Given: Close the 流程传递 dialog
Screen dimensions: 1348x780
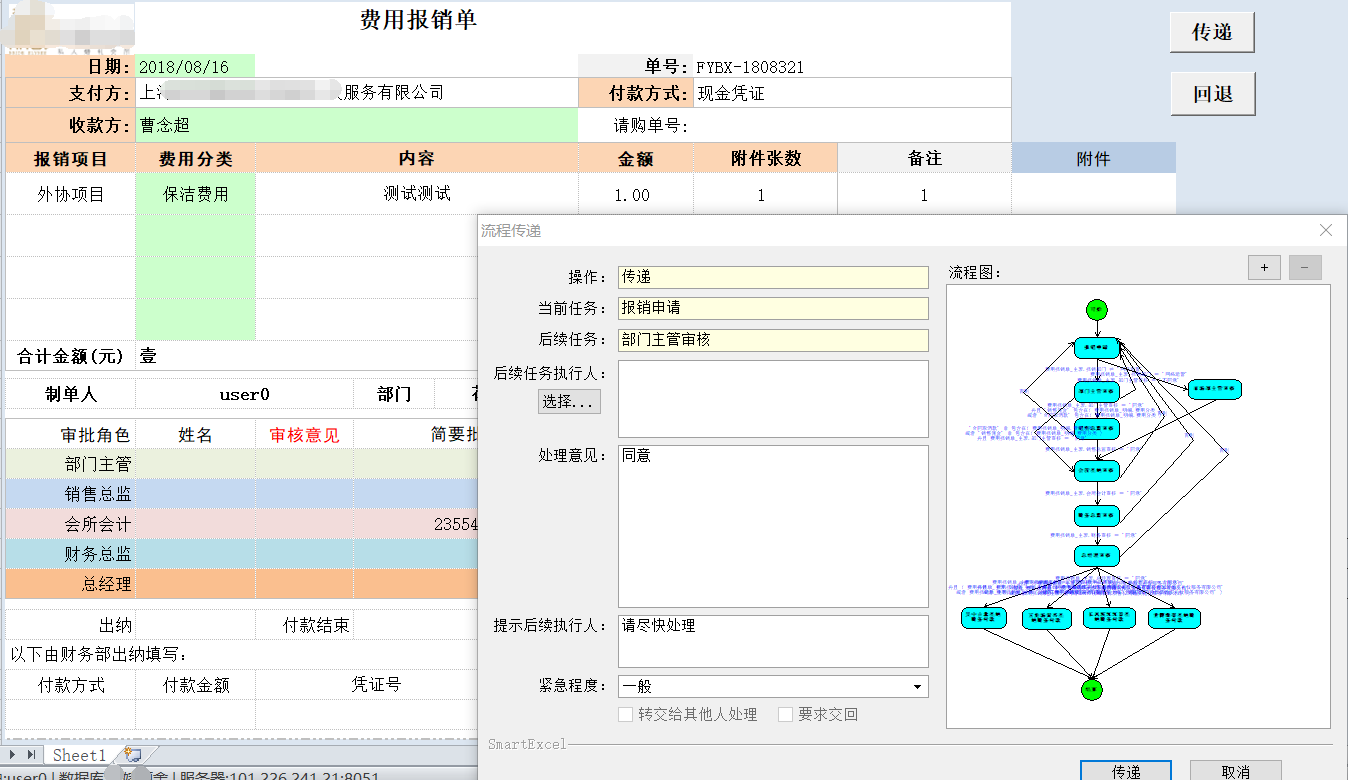Looking at the screenshot, I should [x=1326, y=230].
